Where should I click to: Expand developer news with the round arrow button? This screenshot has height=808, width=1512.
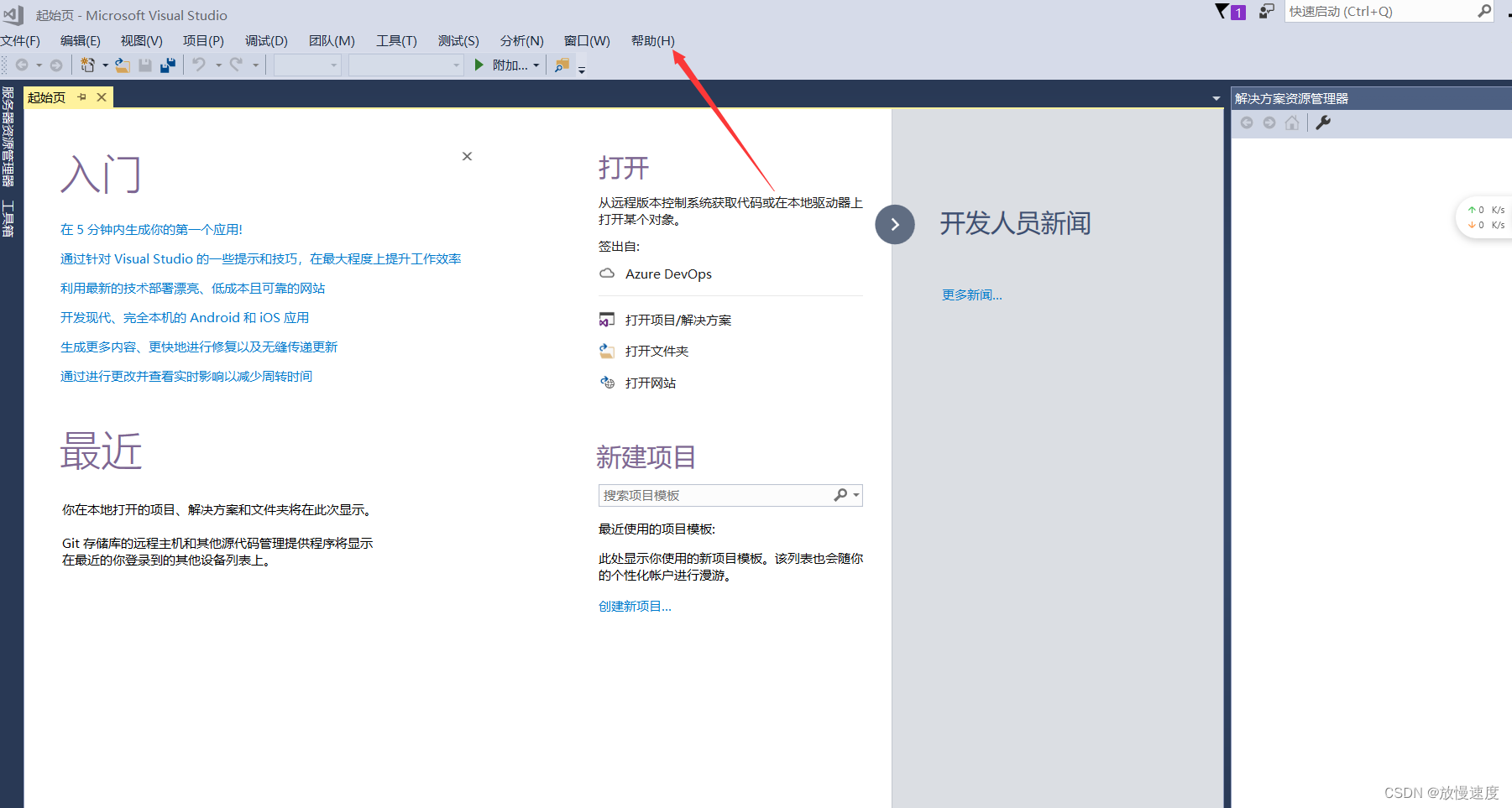pos(895,224)
